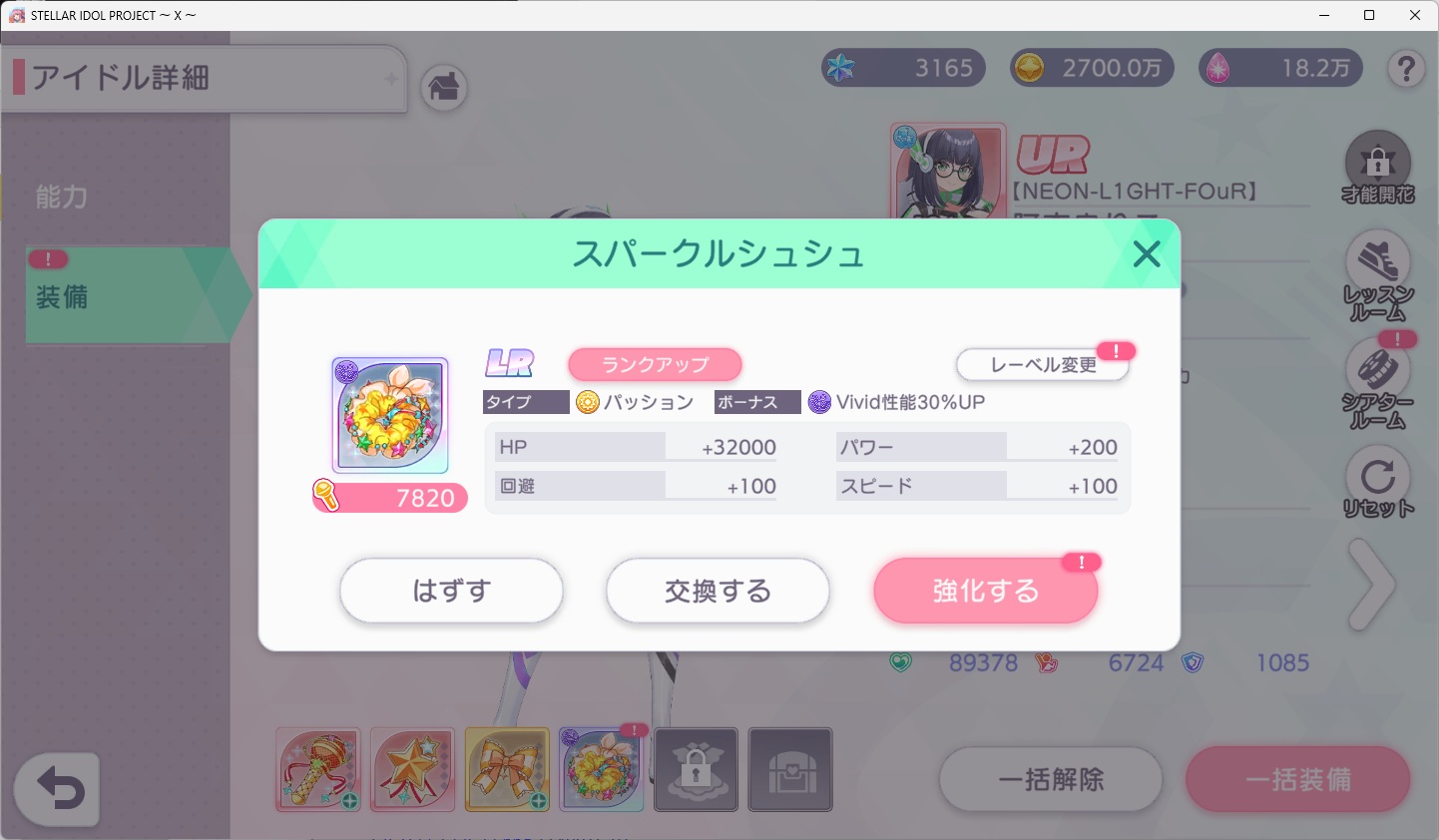The width and height of the screenshot is (1439, 840).
Task: Select the microphone wand equipment slot
Action: [x=318, y=769]
